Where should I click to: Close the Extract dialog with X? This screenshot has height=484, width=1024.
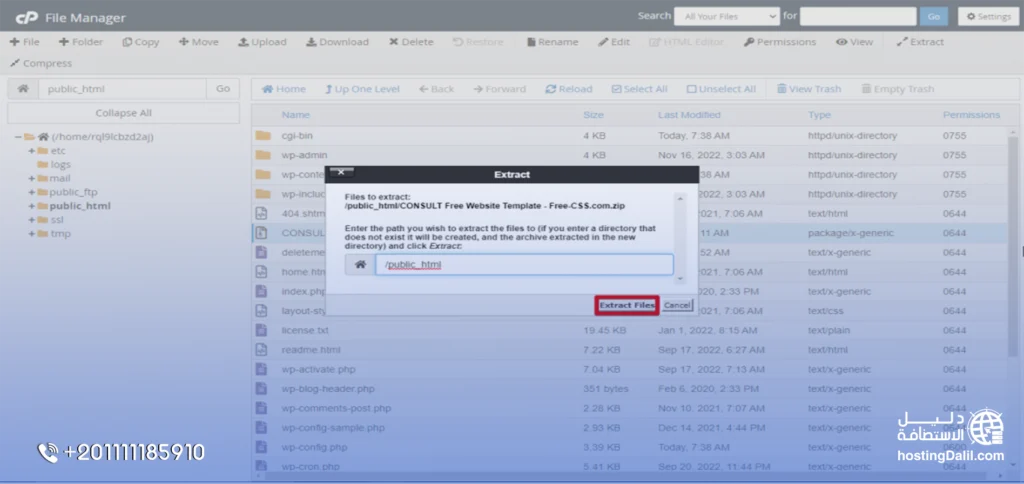pos(342,172)
